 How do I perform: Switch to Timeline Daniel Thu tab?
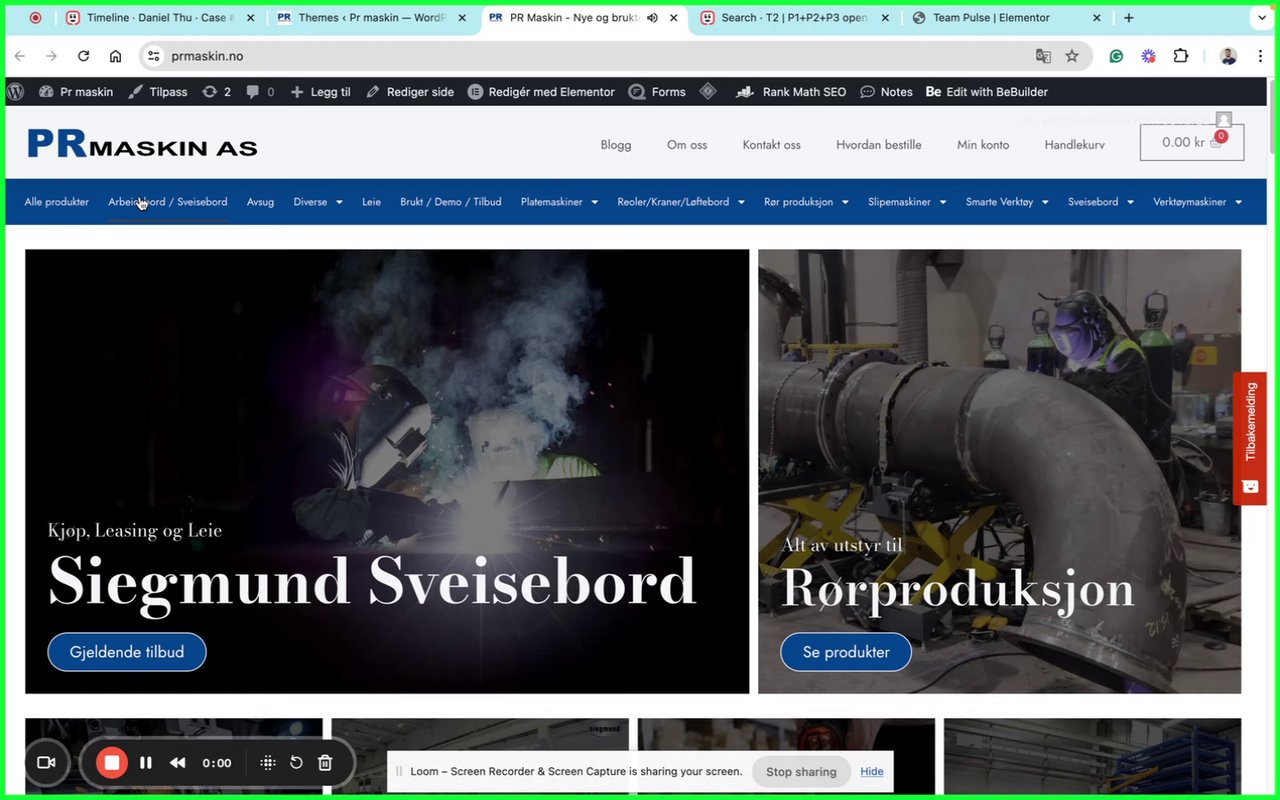pyautogui.click(x=158, y=18)
